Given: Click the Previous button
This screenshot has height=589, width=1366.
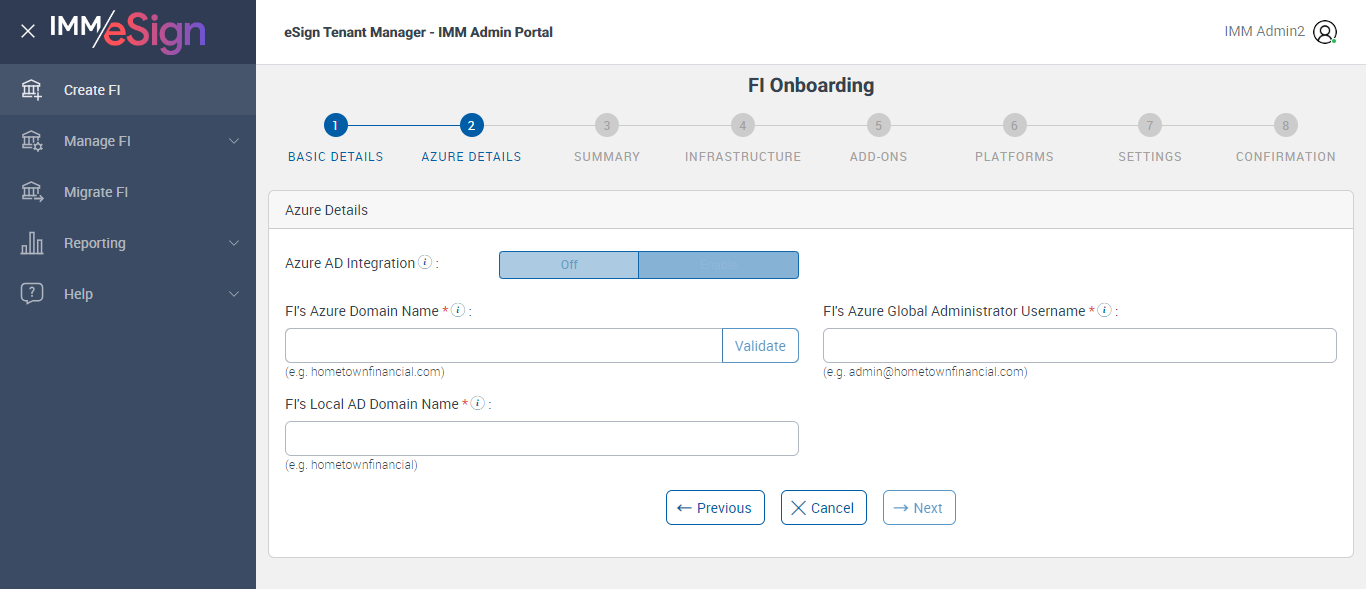Looking at the screenshot, I should pos(715,508).
